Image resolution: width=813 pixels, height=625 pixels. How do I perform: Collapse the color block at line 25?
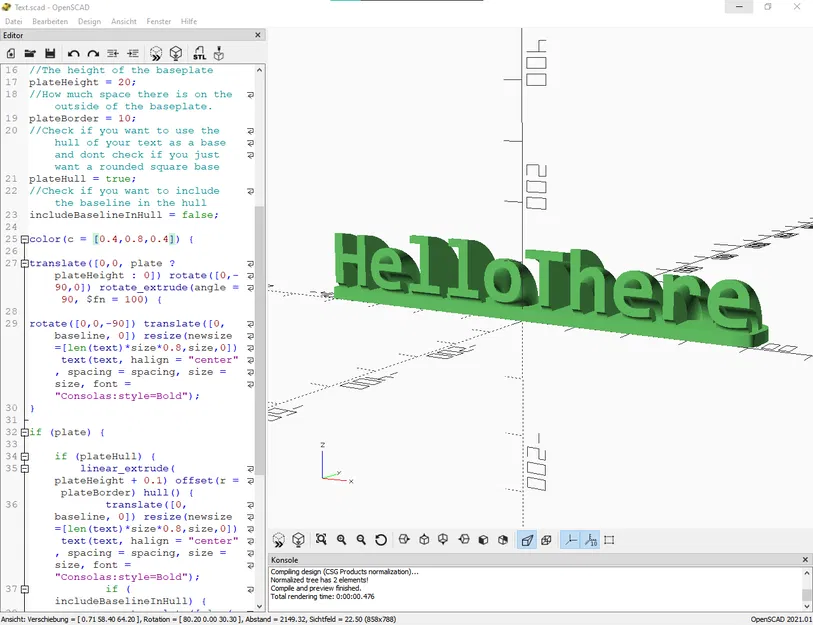pos(24,239)
